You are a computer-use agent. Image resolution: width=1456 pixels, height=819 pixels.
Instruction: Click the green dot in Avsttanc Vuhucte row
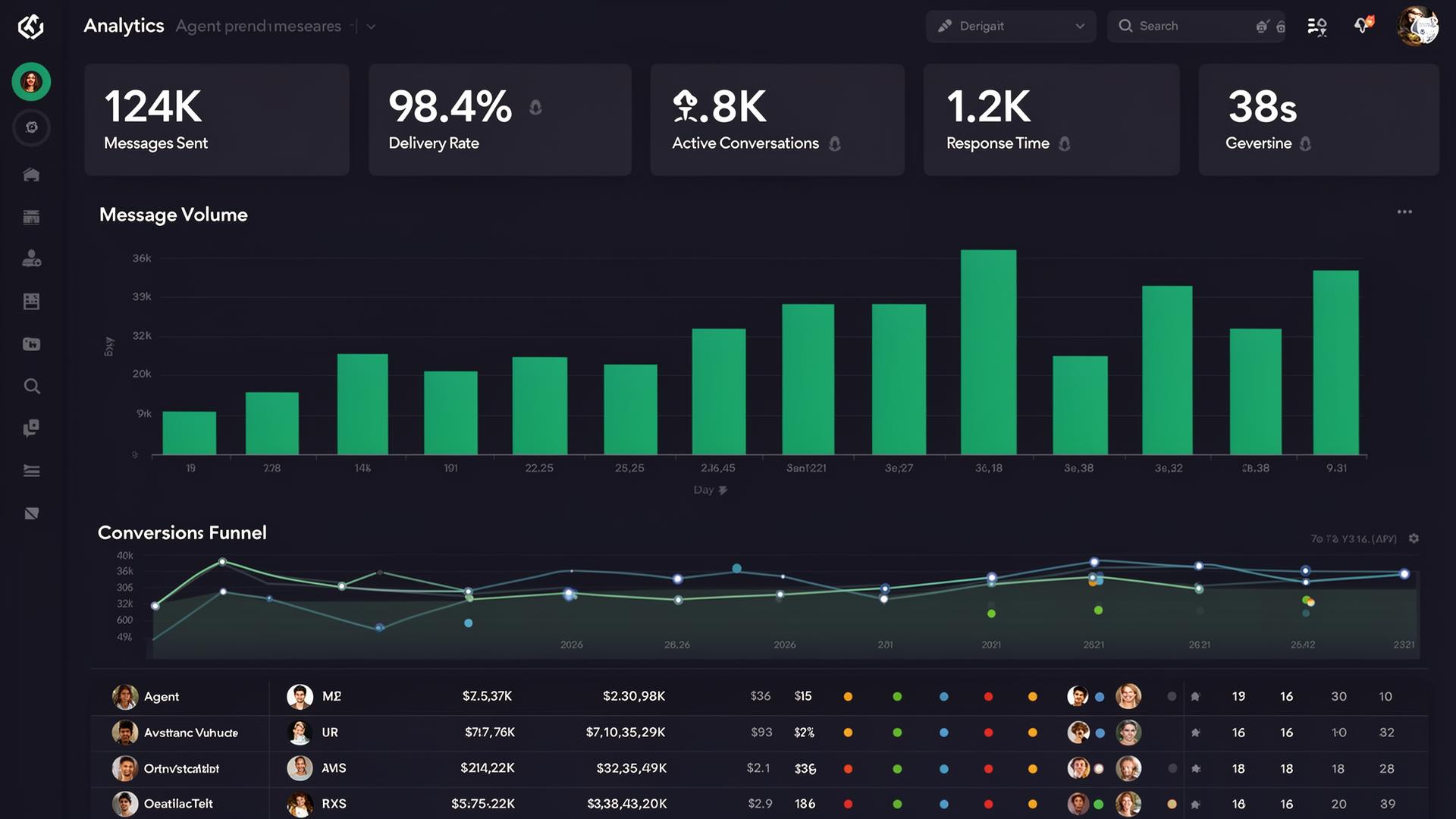897,733
